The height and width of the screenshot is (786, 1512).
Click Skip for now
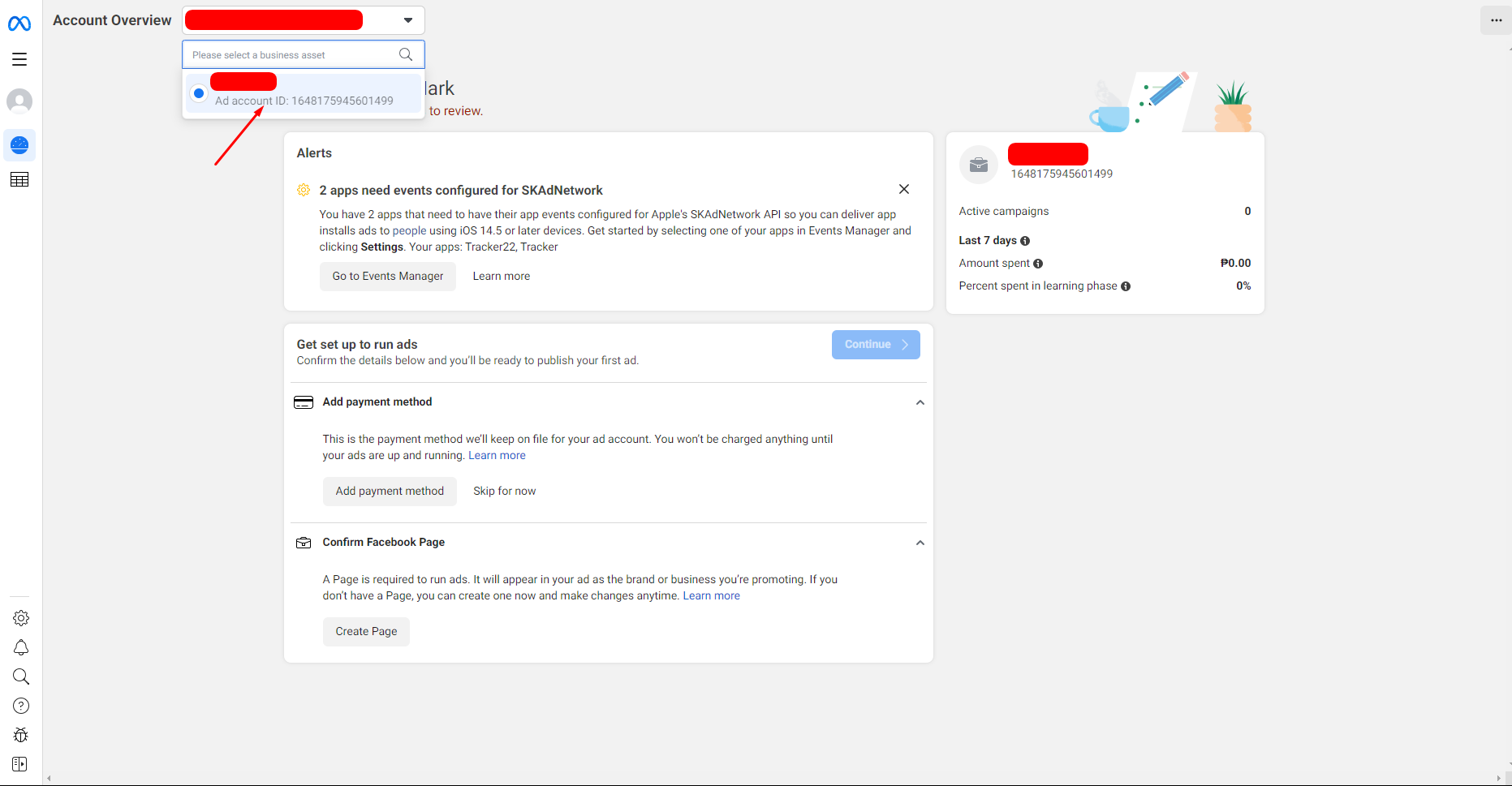505,492
